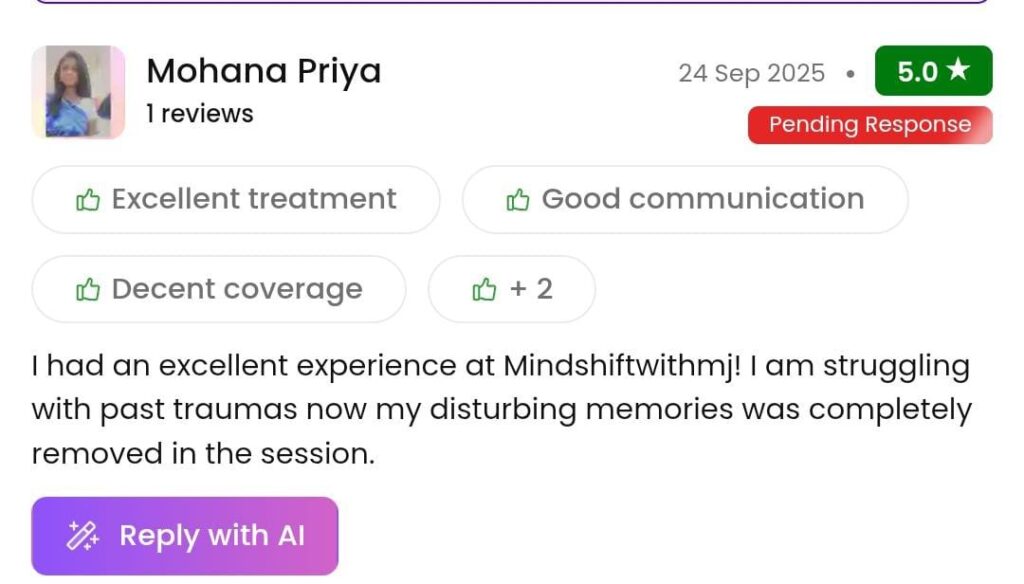Image resolution: width=1024 pixels, height=584 pixels.
Task: Click the dot separator beside the date
Action: [x=850, y=73]
